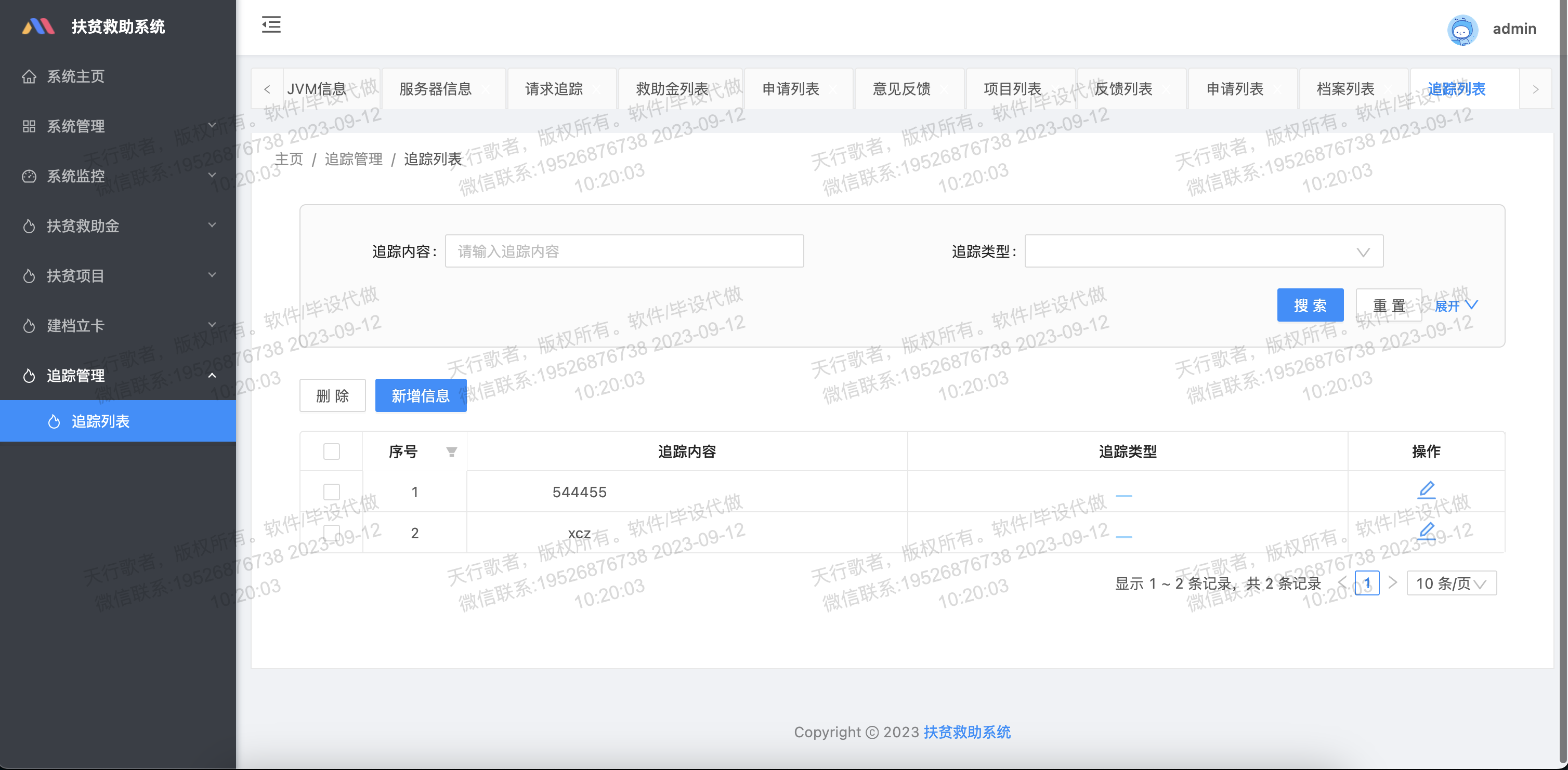
Task: Open the 10 条/页 page size dropdown
Action: [1451, 583]
